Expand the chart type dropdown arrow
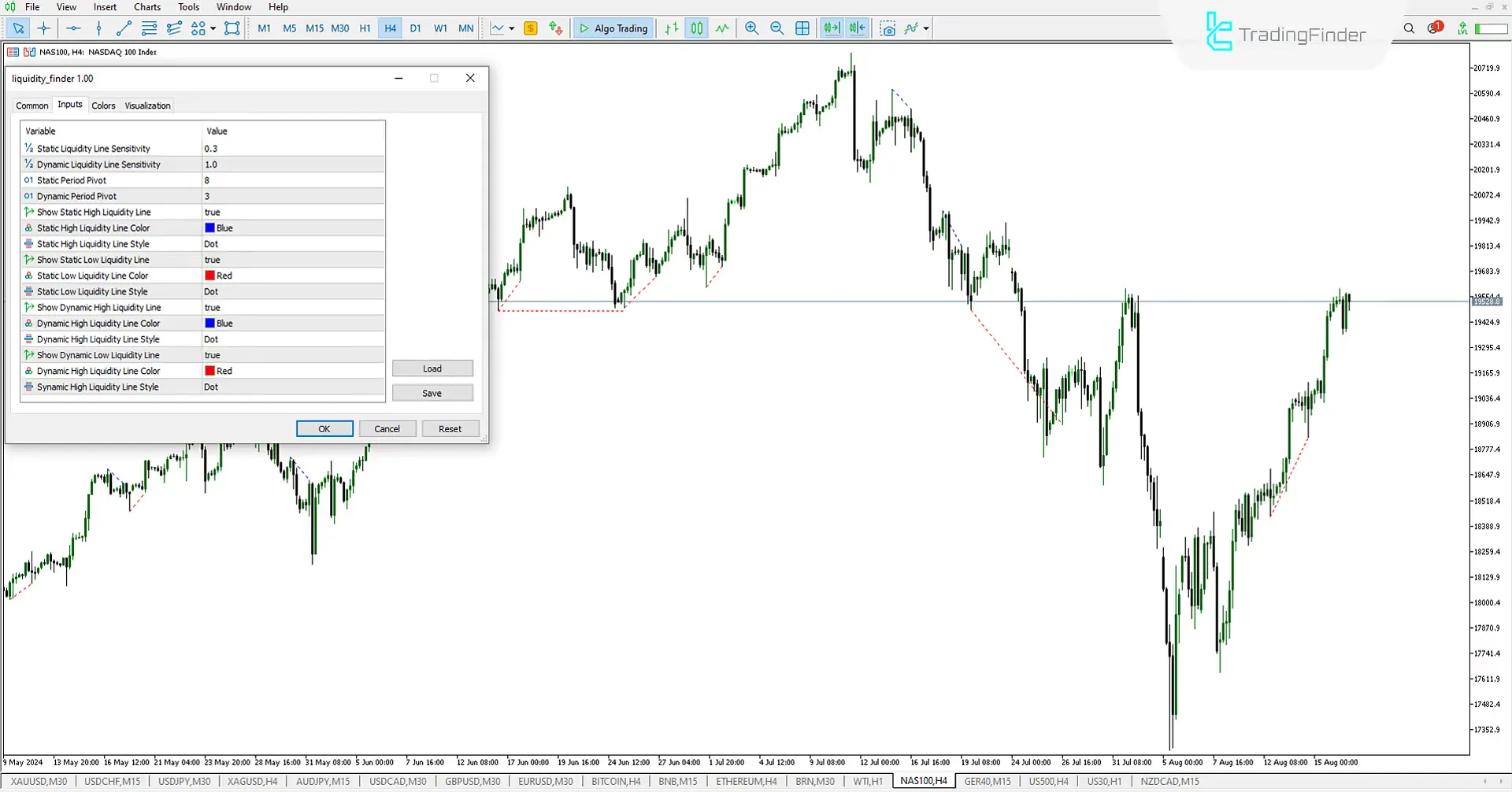 click(x=510, y=28)
